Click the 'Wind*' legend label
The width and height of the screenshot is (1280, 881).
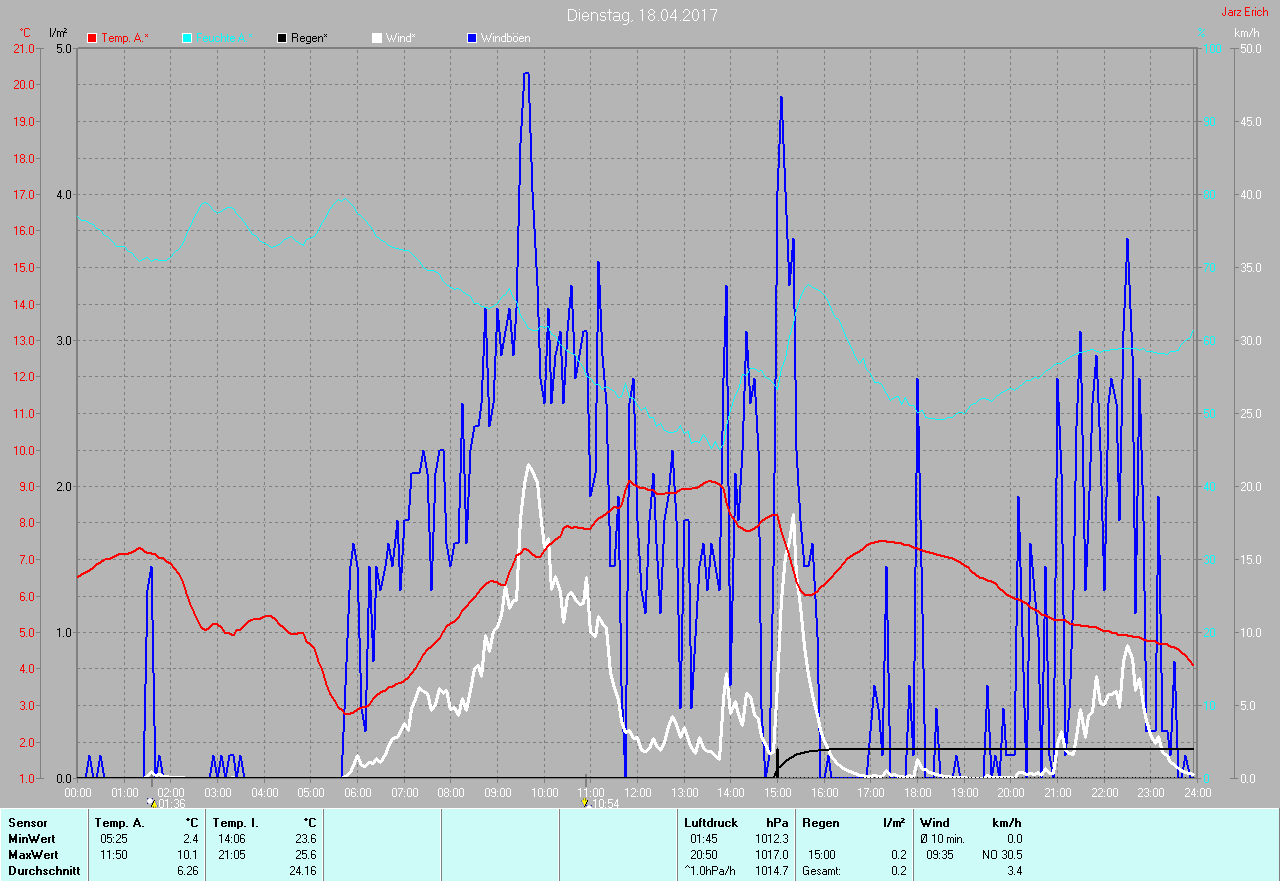click(401, 38)
